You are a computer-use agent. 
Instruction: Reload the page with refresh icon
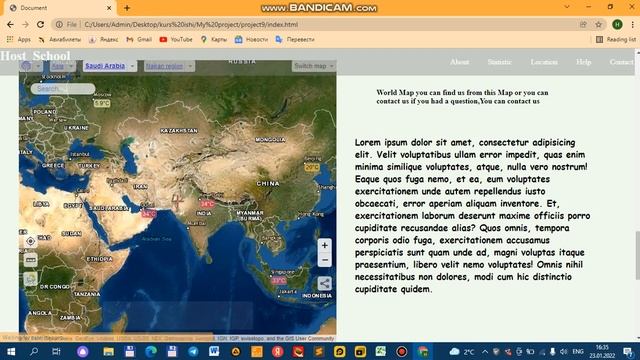coord(40,24)
